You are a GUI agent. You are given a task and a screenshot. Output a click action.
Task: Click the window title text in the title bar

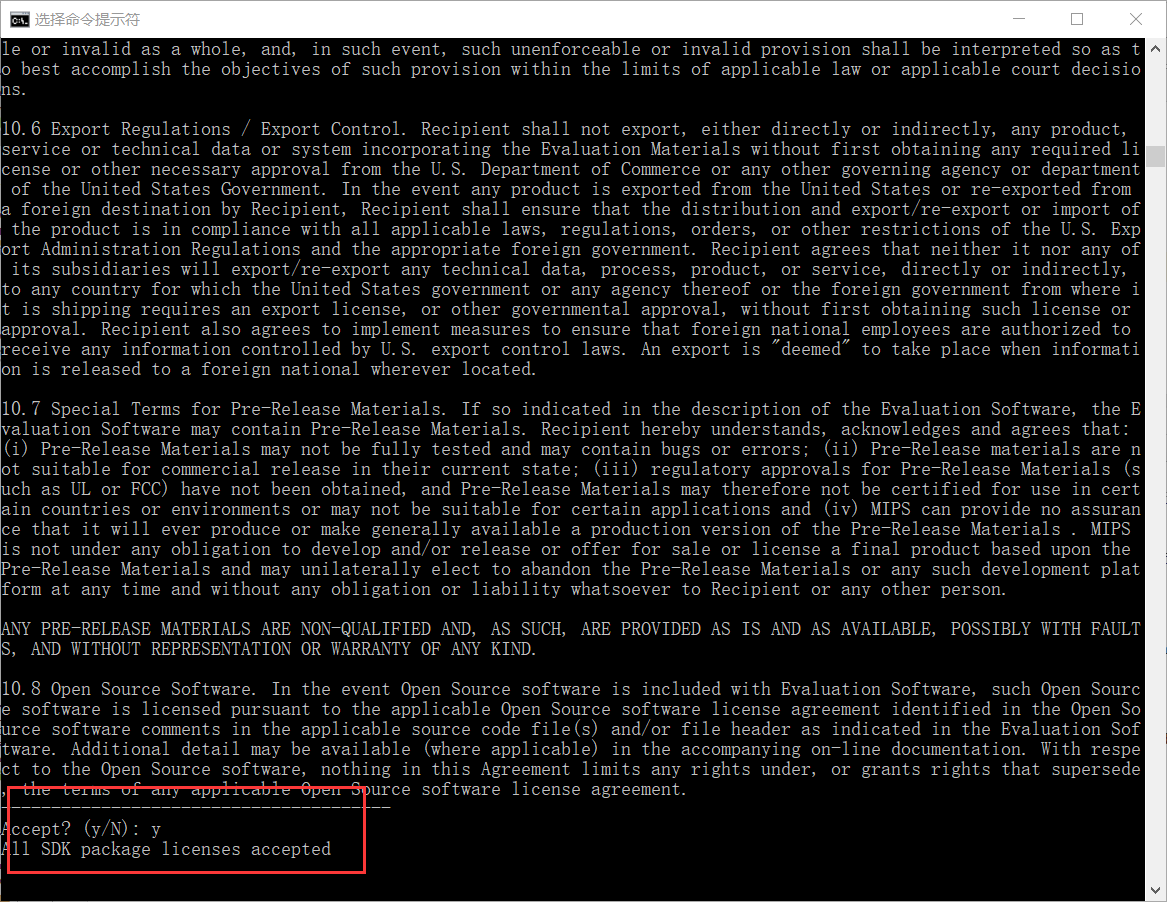[x=87, y=19]
